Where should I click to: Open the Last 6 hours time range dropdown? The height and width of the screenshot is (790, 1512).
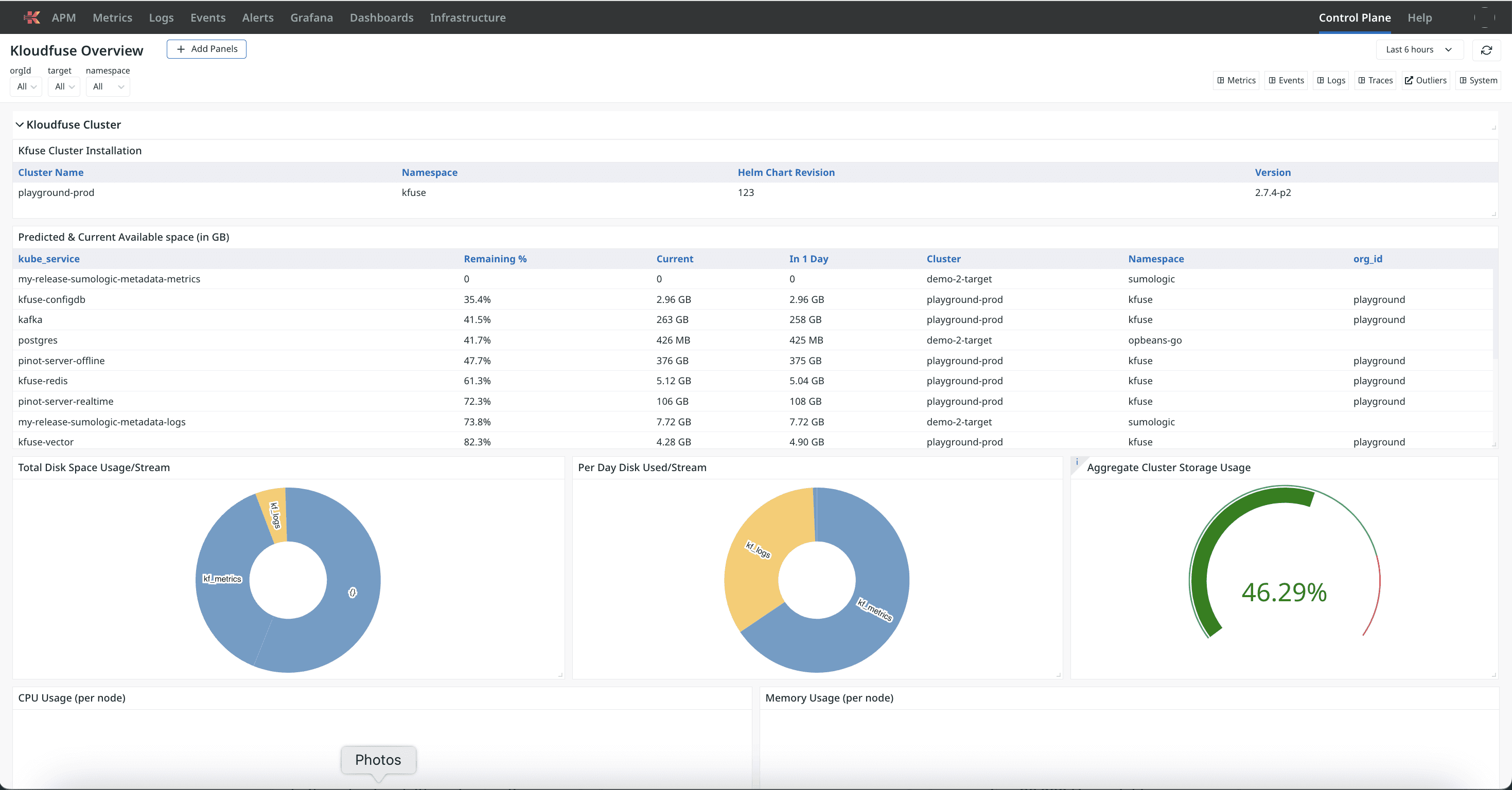click(x=1419, y=50)
